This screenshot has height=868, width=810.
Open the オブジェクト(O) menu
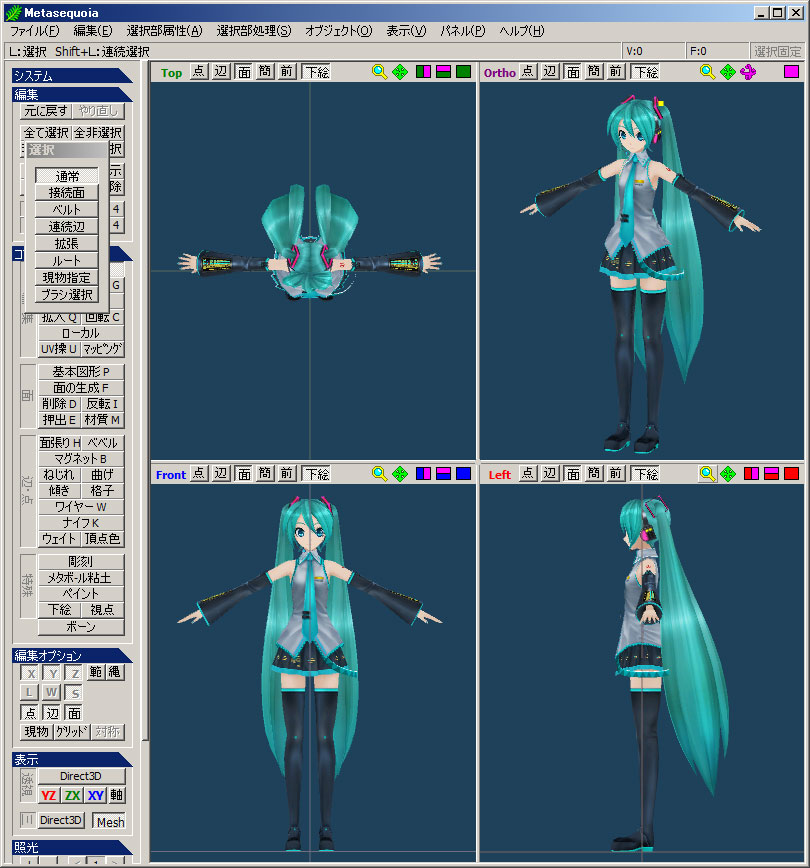pos(338,31)
